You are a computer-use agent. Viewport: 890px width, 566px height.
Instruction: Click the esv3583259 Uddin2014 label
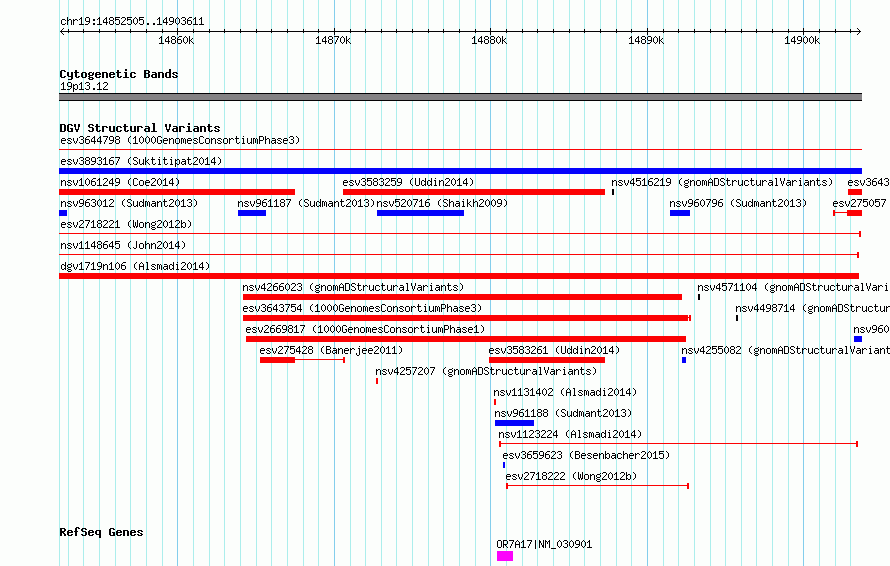408,182
